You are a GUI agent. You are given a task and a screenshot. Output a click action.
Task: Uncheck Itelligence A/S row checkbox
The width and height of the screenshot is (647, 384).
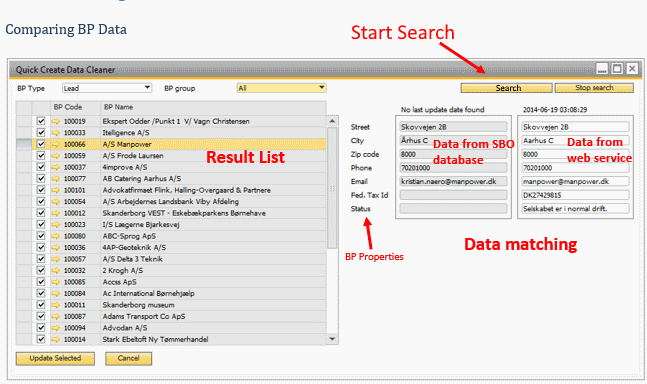(x=41, y=133)
